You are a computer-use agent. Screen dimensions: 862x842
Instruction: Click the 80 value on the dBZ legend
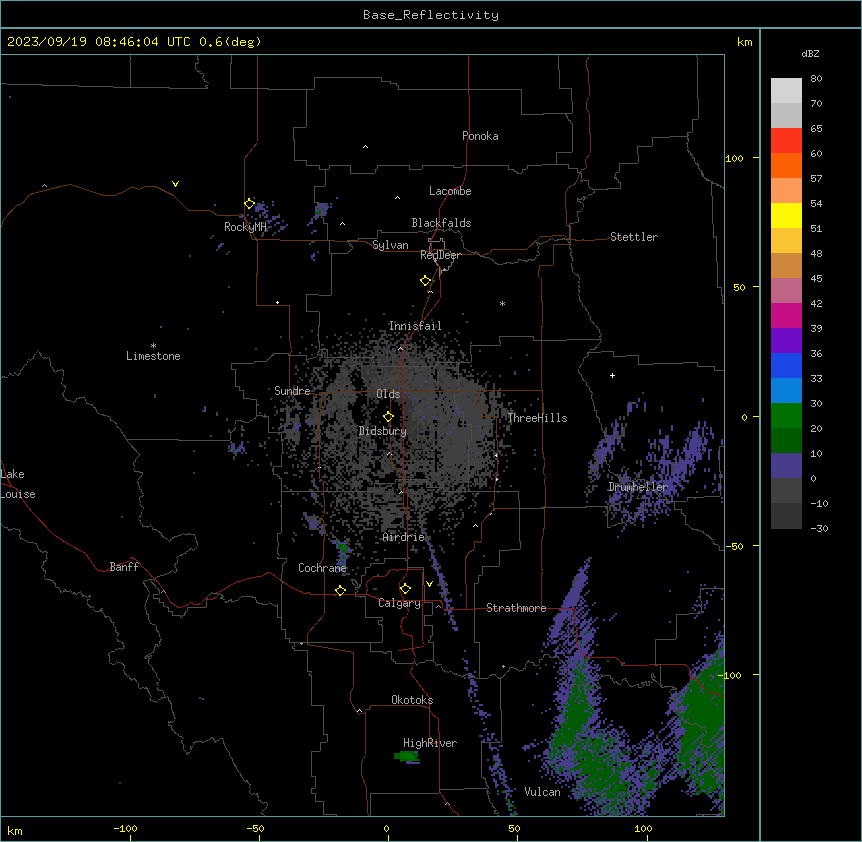pyautogui.click(x=816, y=78)
